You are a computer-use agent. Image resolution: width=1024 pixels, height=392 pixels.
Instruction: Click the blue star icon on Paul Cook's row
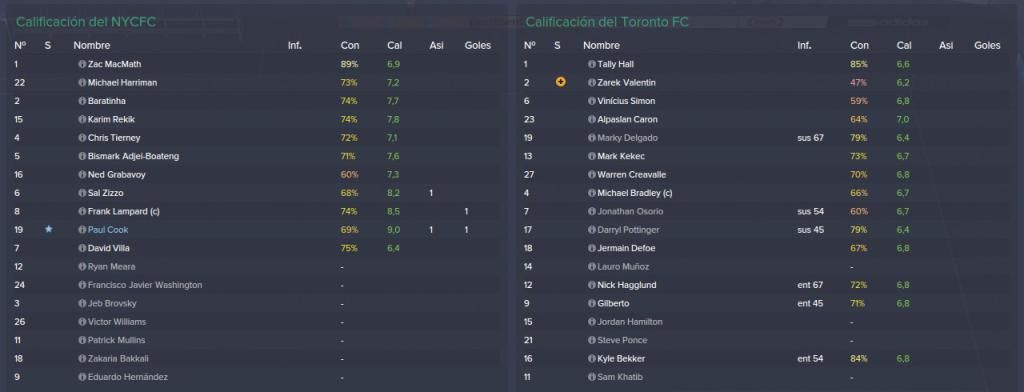49,230
